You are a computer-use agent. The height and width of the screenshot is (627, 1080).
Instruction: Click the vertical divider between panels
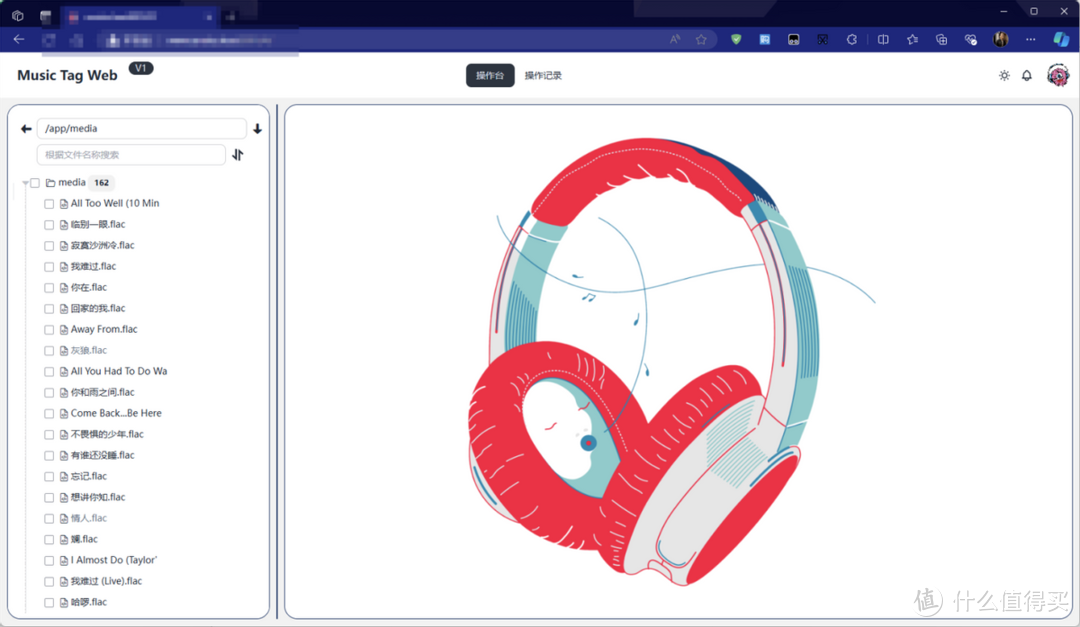click(x=277, y=362)
